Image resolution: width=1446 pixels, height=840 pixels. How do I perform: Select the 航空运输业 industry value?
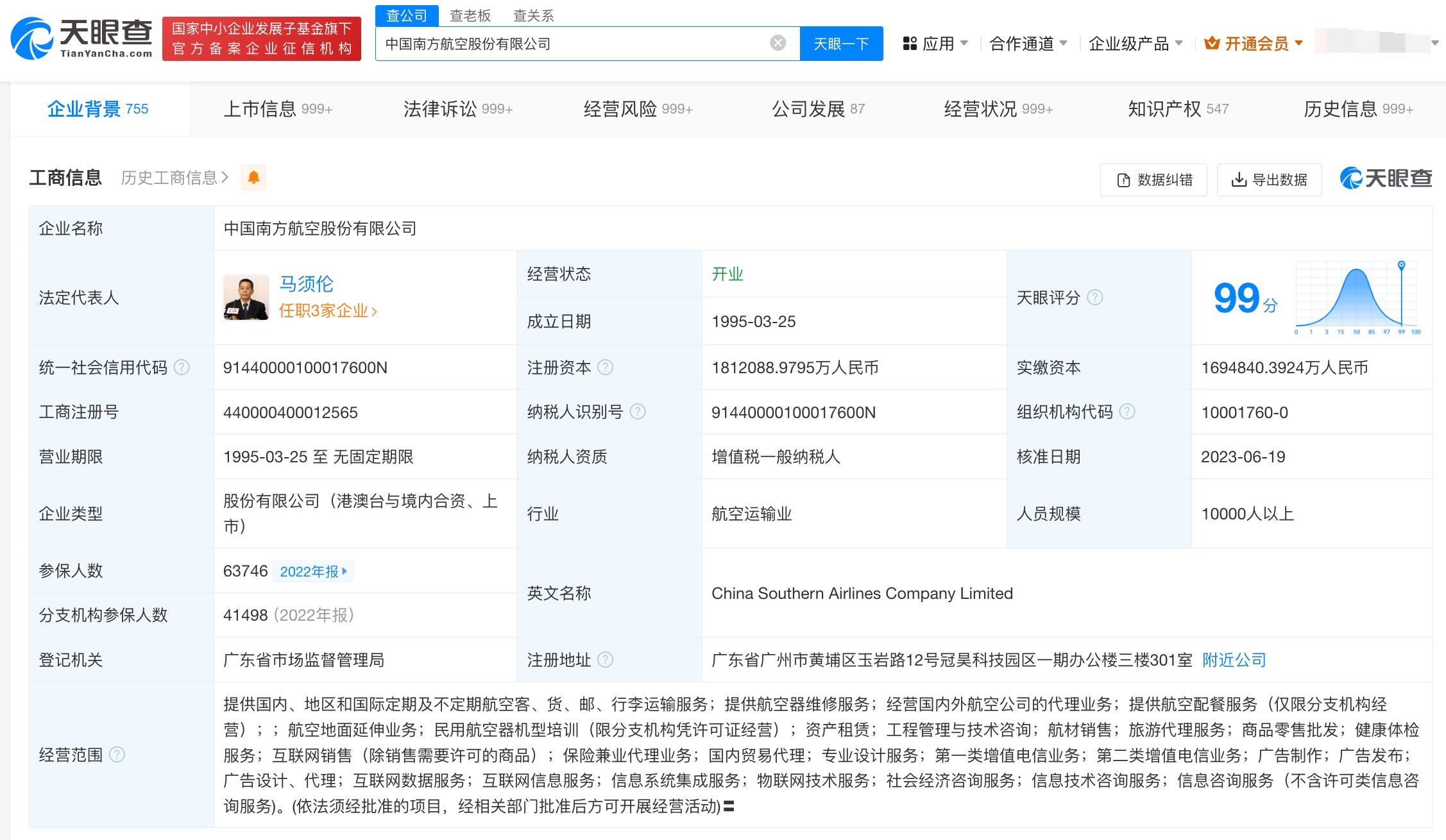click(x=752, y=514)
